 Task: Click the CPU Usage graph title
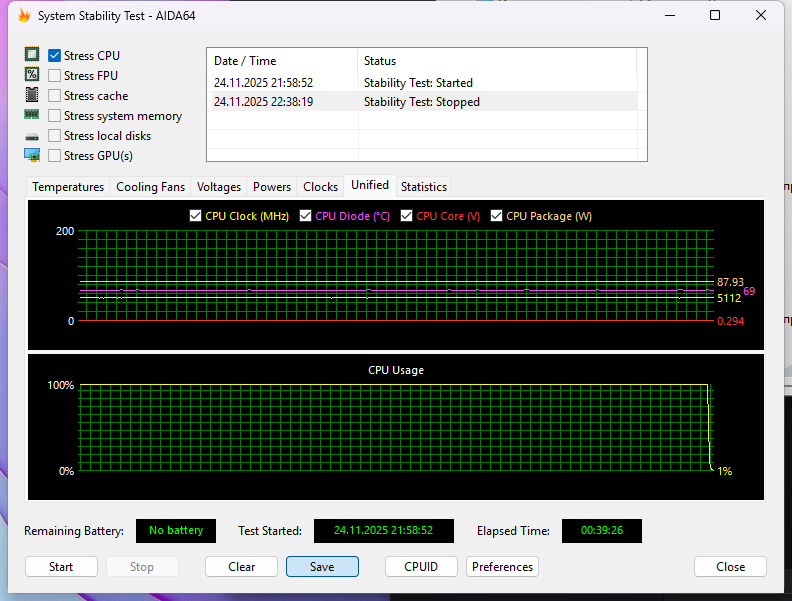tap(396, 370)
